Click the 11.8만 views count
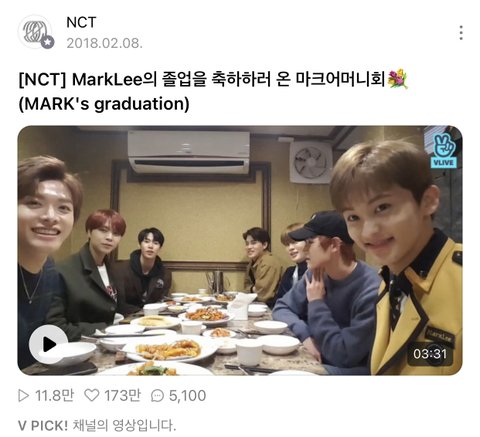This screenshot has width=480, height=437. (x=54, y=396)
